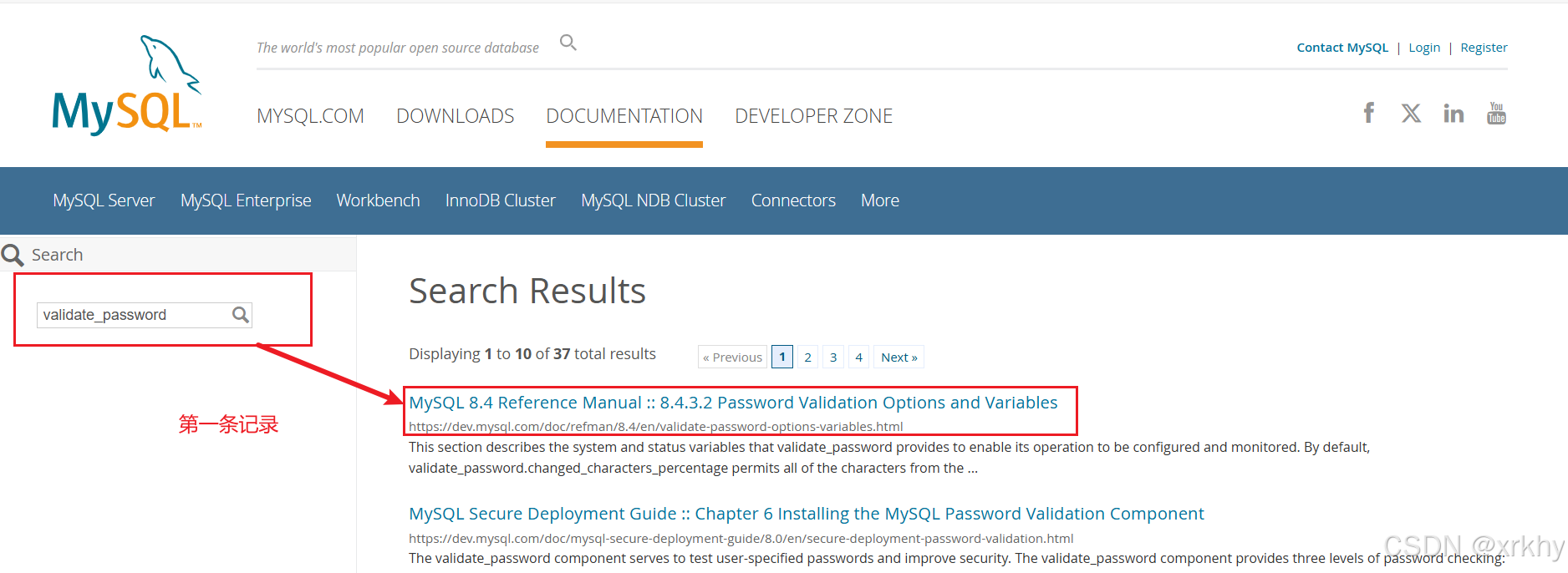Click the Search Results heading
This screenshot has height=573, width=1568.
pos(527,291)
